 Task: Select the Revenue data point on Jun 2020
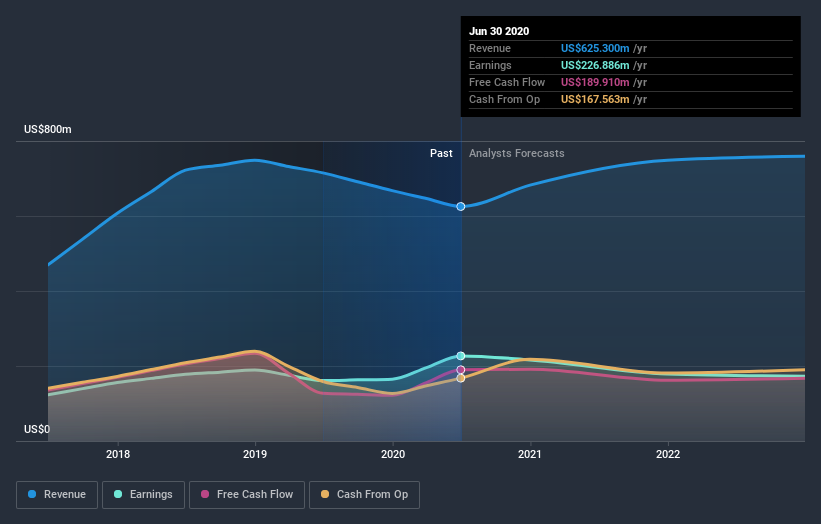[x=461, y=207]
